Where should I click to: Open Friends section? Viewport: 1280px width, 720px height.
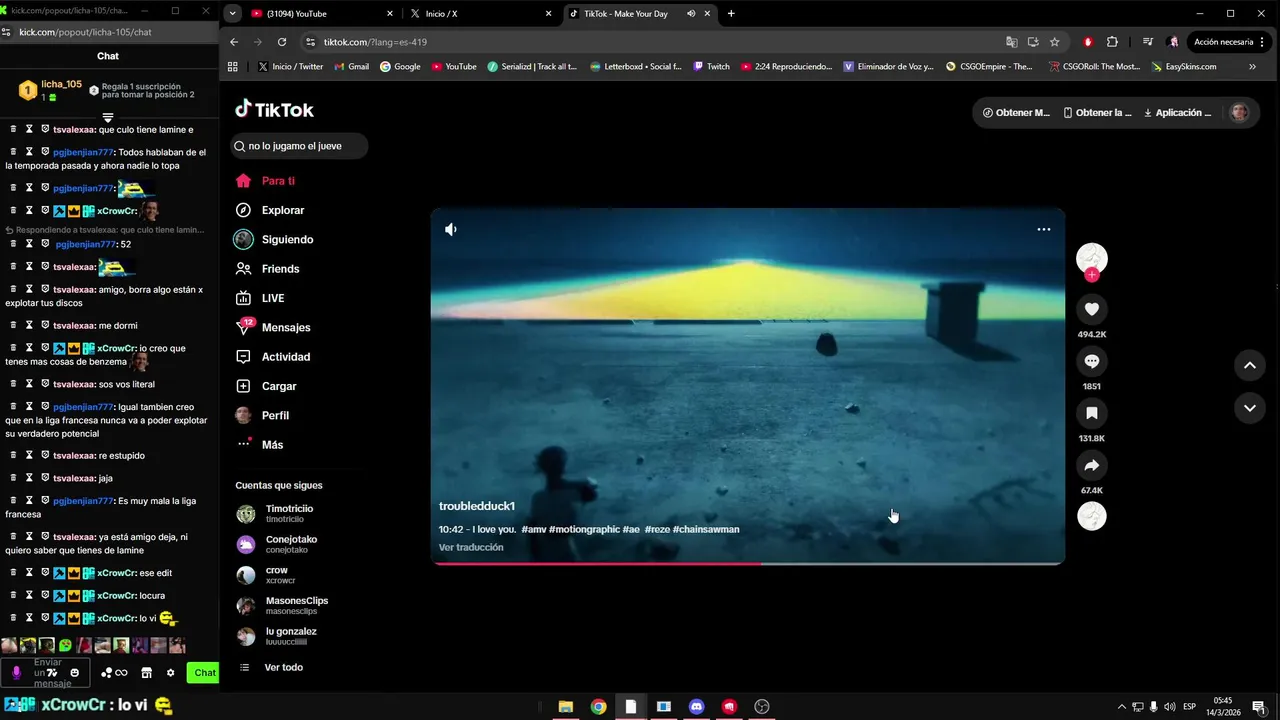click(x=267, y=269)
